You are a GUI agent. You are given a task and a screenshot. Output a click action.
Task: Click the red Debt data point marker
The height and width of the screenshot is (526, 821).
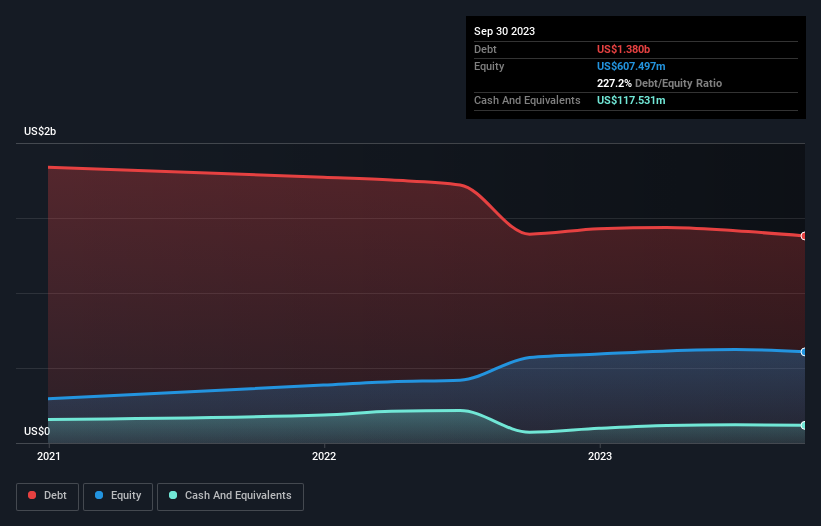pos(804,236)
